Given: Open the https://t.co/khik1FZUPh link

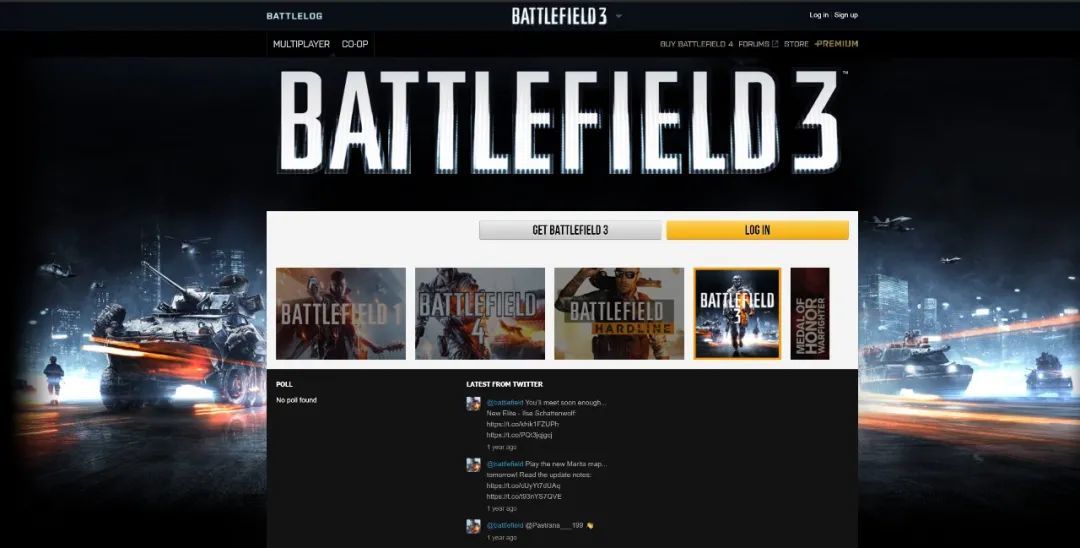Looking at the screenshot, I should click(x=523, y=424).
